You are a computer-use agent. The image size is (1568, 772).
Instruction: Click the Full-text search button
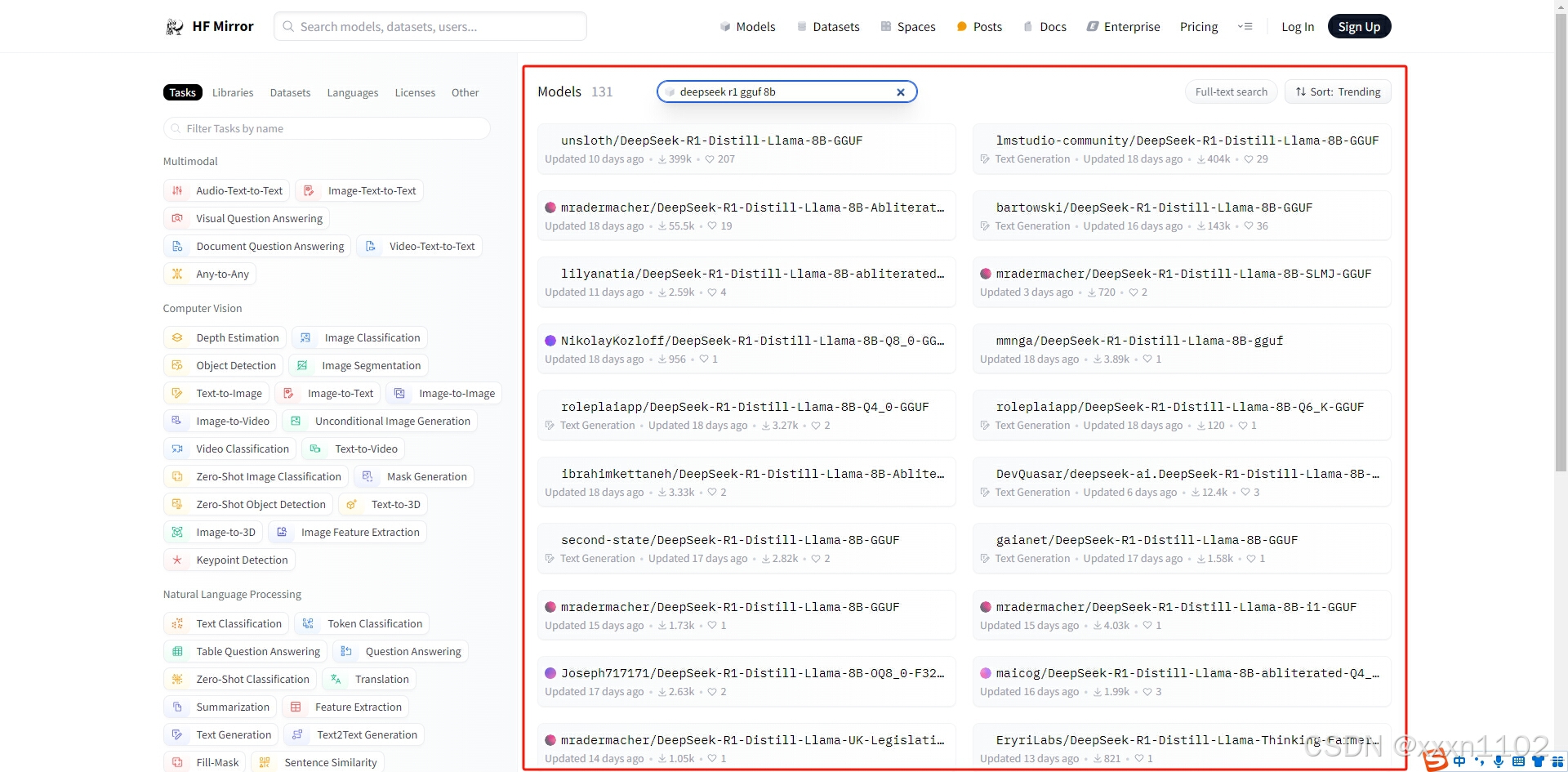point(1231,91)
